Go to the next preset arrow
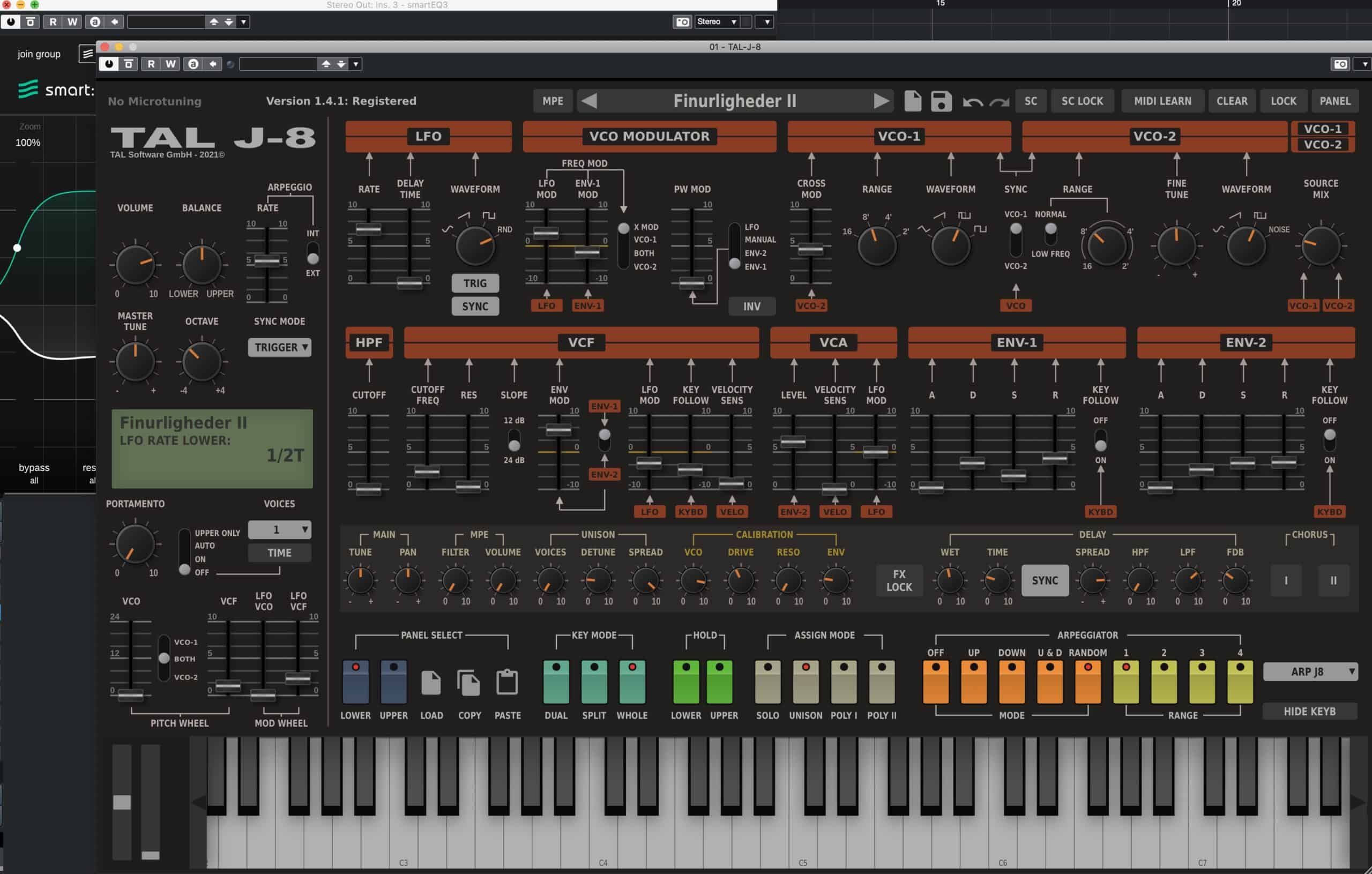 point(881,101)
